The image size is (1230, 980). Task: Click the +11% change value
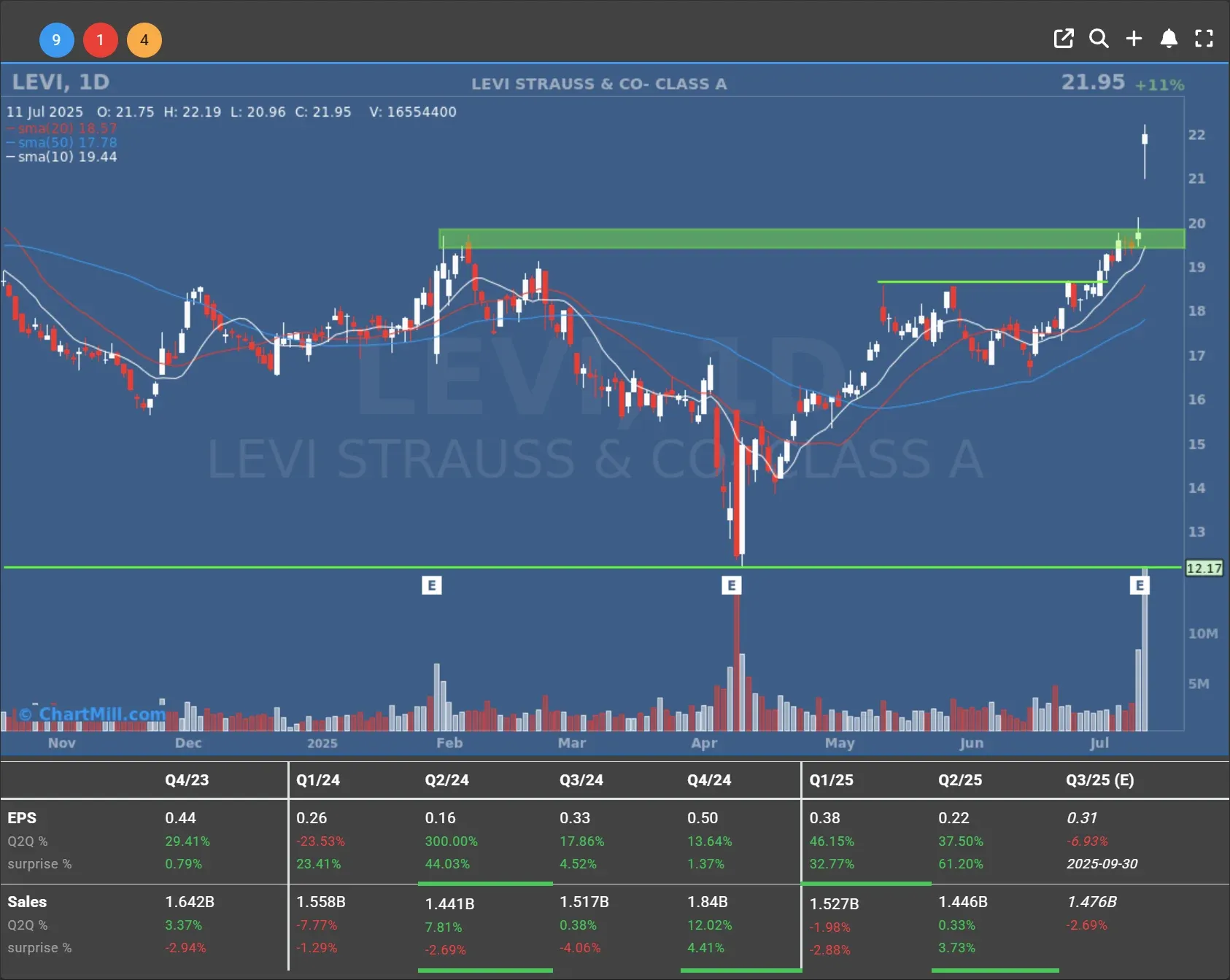1159,85
